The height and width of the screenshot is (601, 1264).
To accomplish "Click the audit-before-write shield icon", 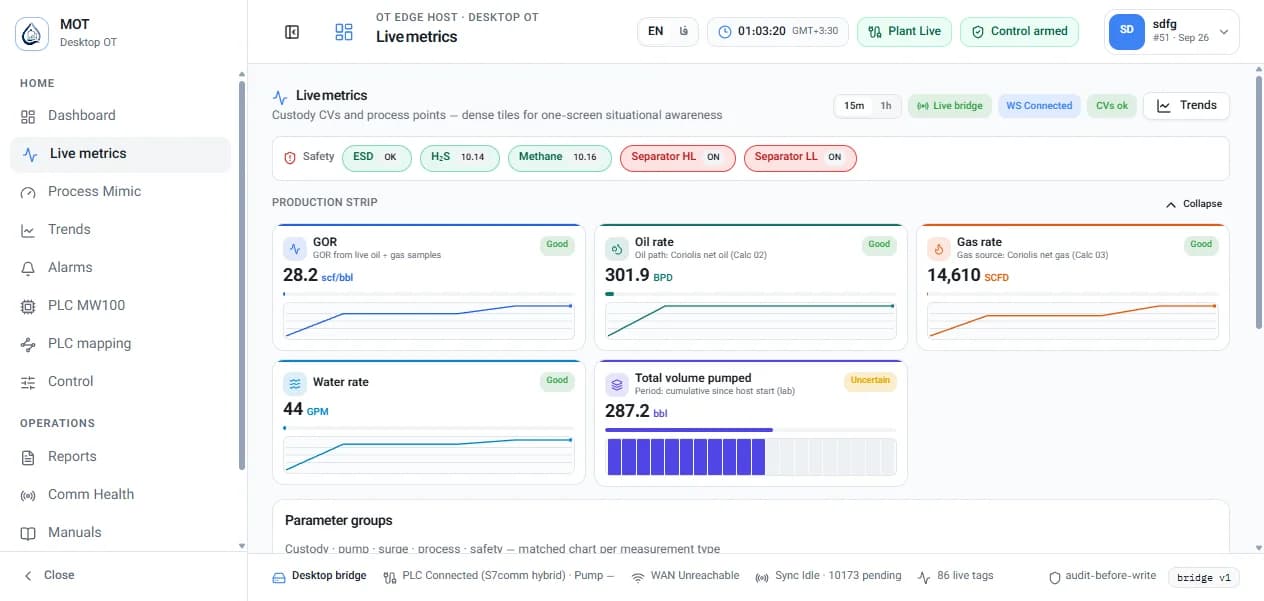I will (x=1055, y=577).
